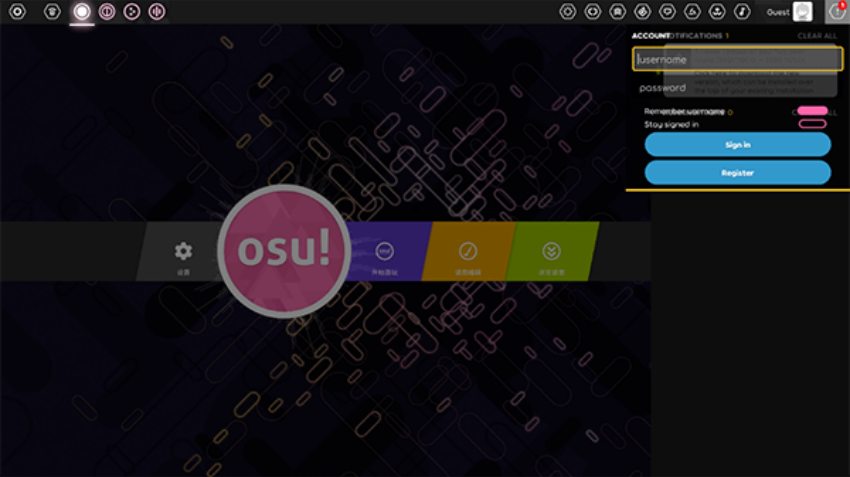The image size is (850, 477).
Task: Toggle the Remember username switch
Action: click(x=812, y=111)
